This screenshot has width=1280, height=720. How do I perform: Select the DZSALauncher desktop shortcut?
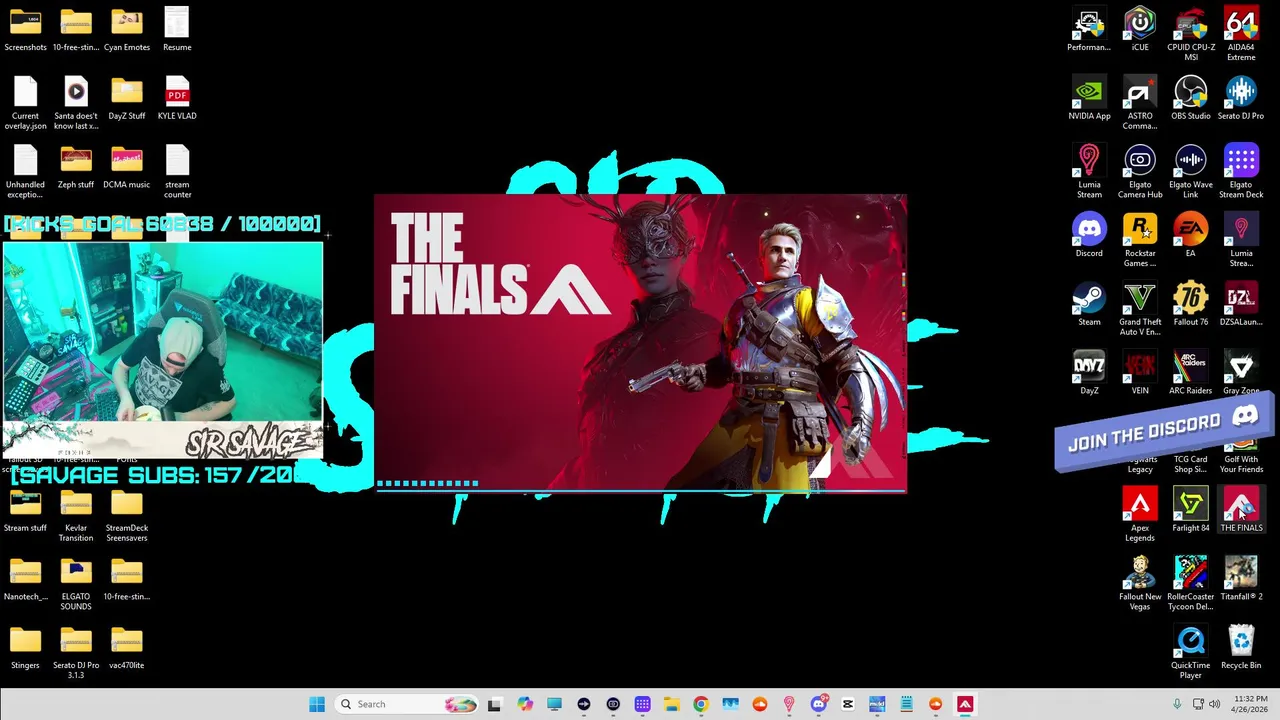[1241, 305]
